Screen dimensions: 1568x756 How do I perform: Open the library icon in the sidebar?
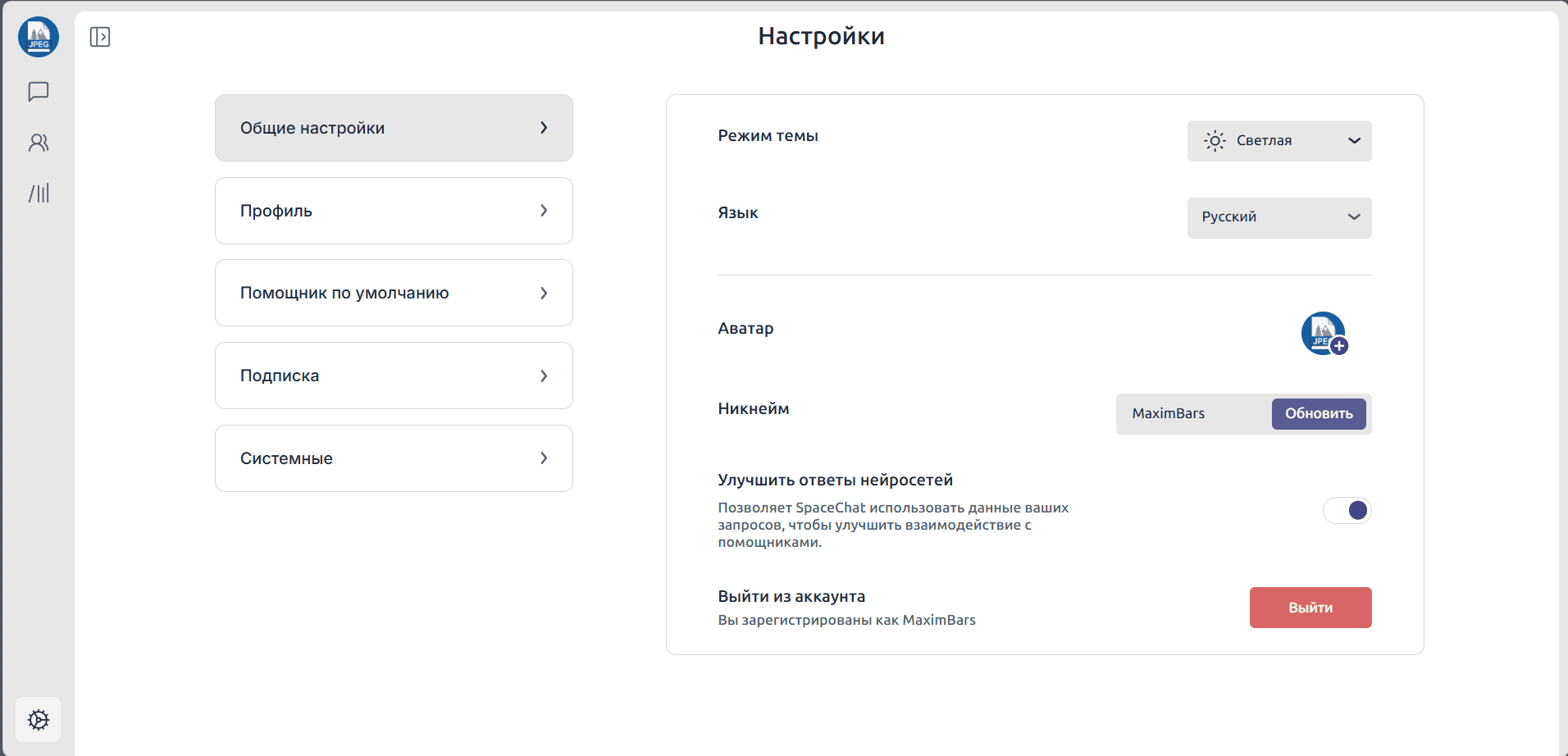39,194
